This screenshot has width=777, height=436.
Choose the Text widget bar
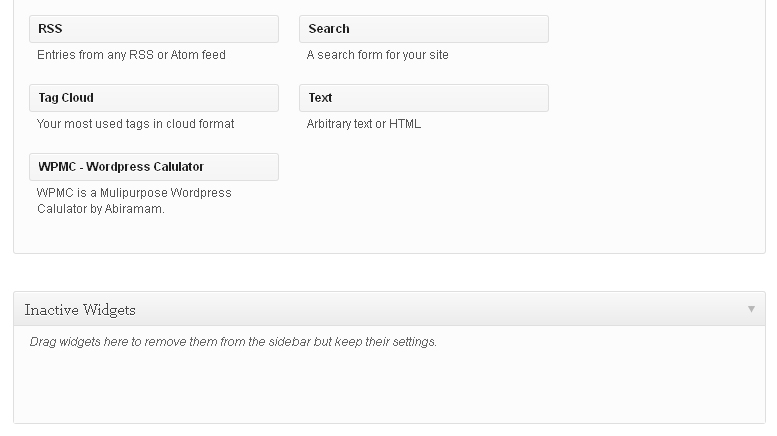pyautogui.click(x=424, y=98)
